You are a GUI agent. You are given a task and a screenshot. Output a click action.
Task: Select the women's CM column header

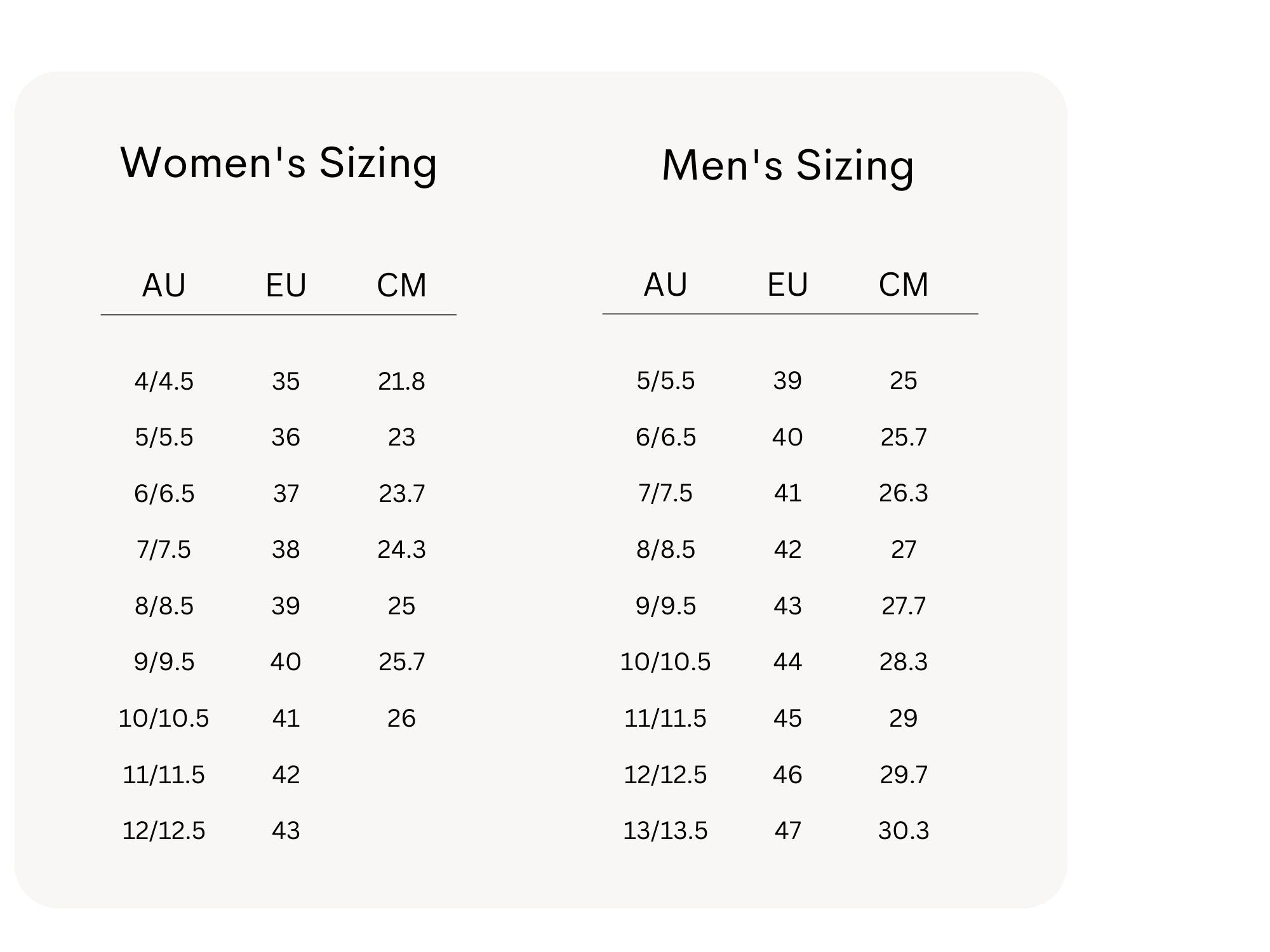(x=401, y=285)
